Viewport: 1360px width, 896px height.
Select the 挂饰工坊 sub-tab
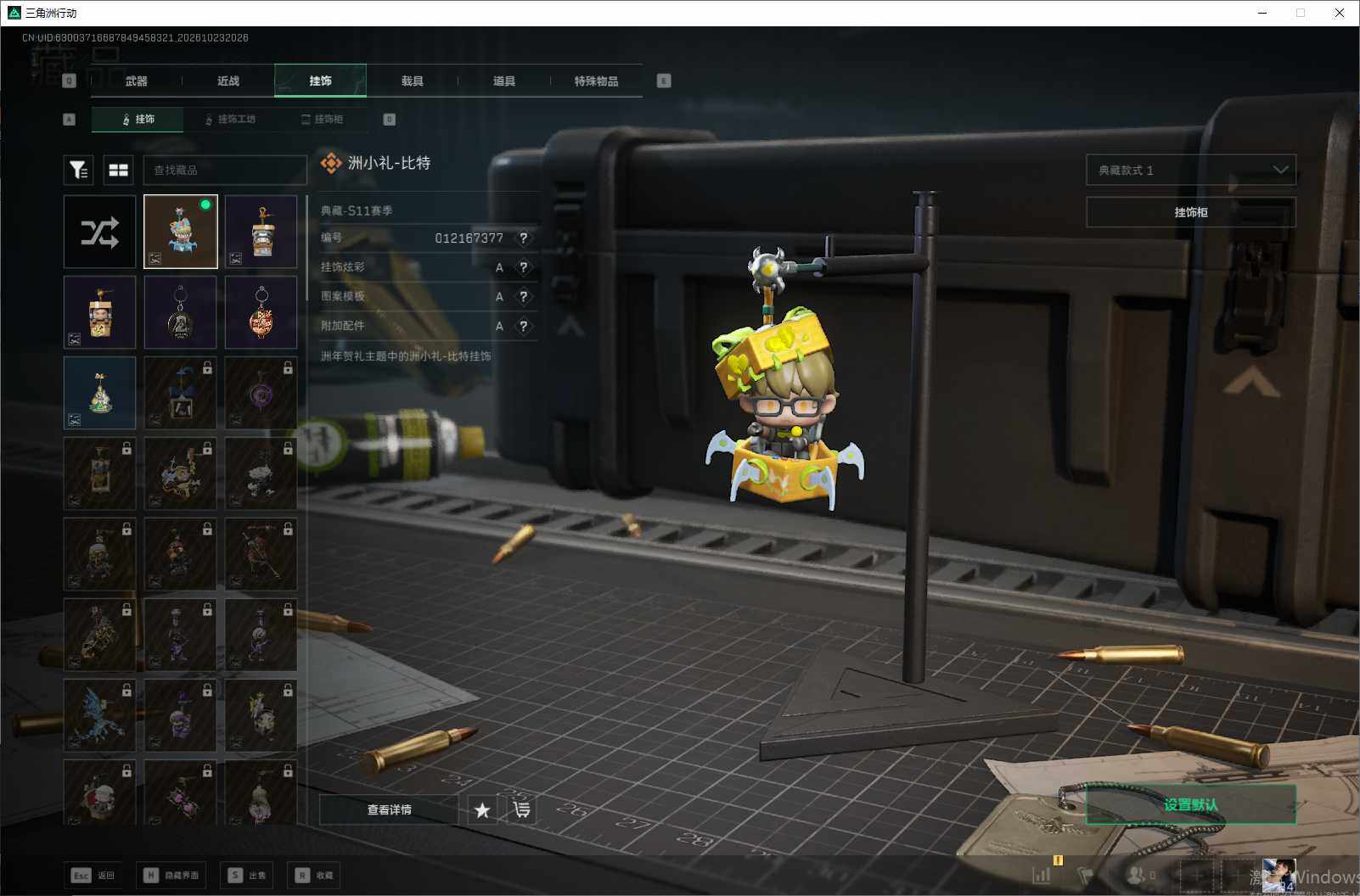(230, 120)
